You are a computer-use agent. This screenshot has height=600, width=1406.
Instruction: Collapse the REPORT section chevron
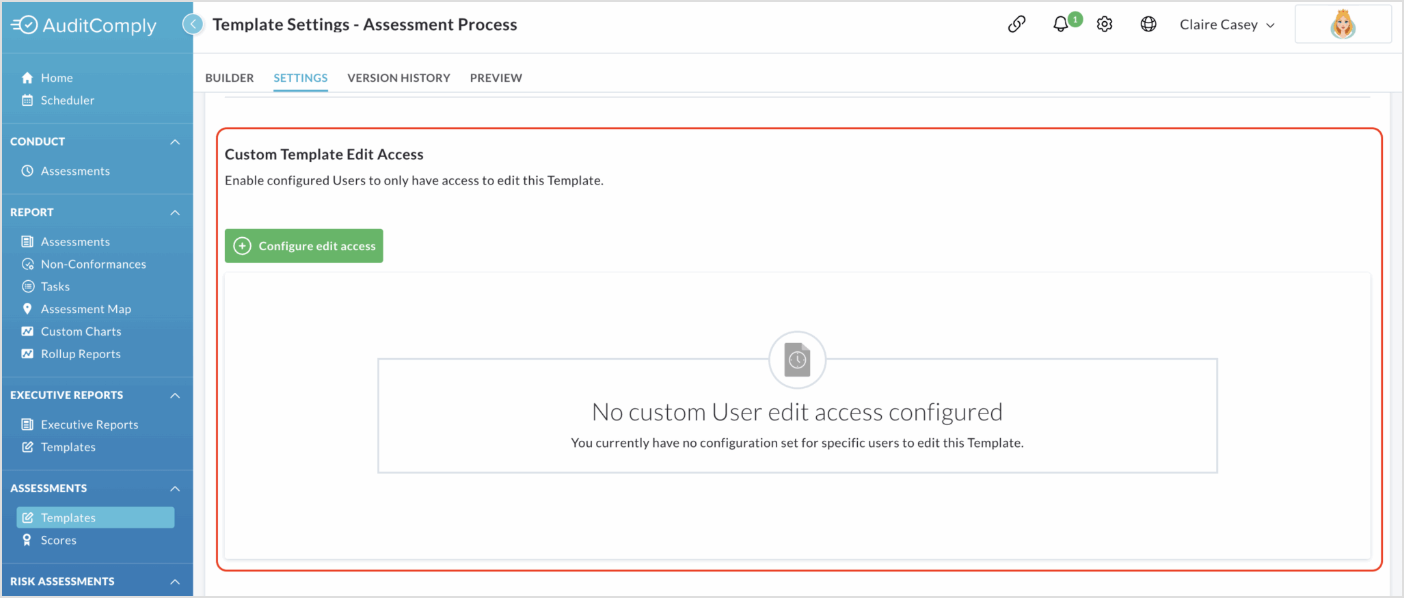175,212
